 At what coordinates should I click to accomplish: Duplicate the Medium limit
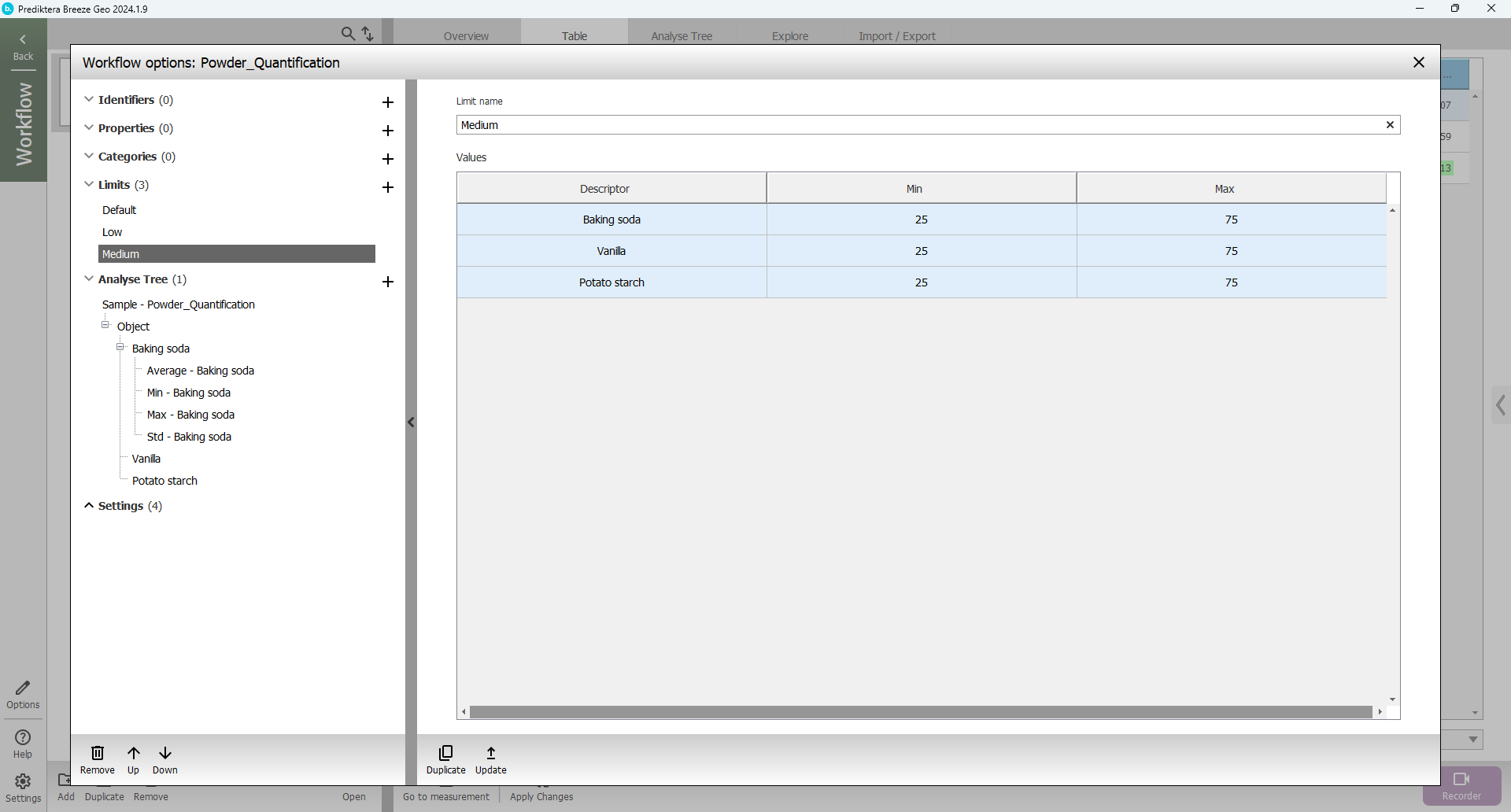click(x=445, y=759)
